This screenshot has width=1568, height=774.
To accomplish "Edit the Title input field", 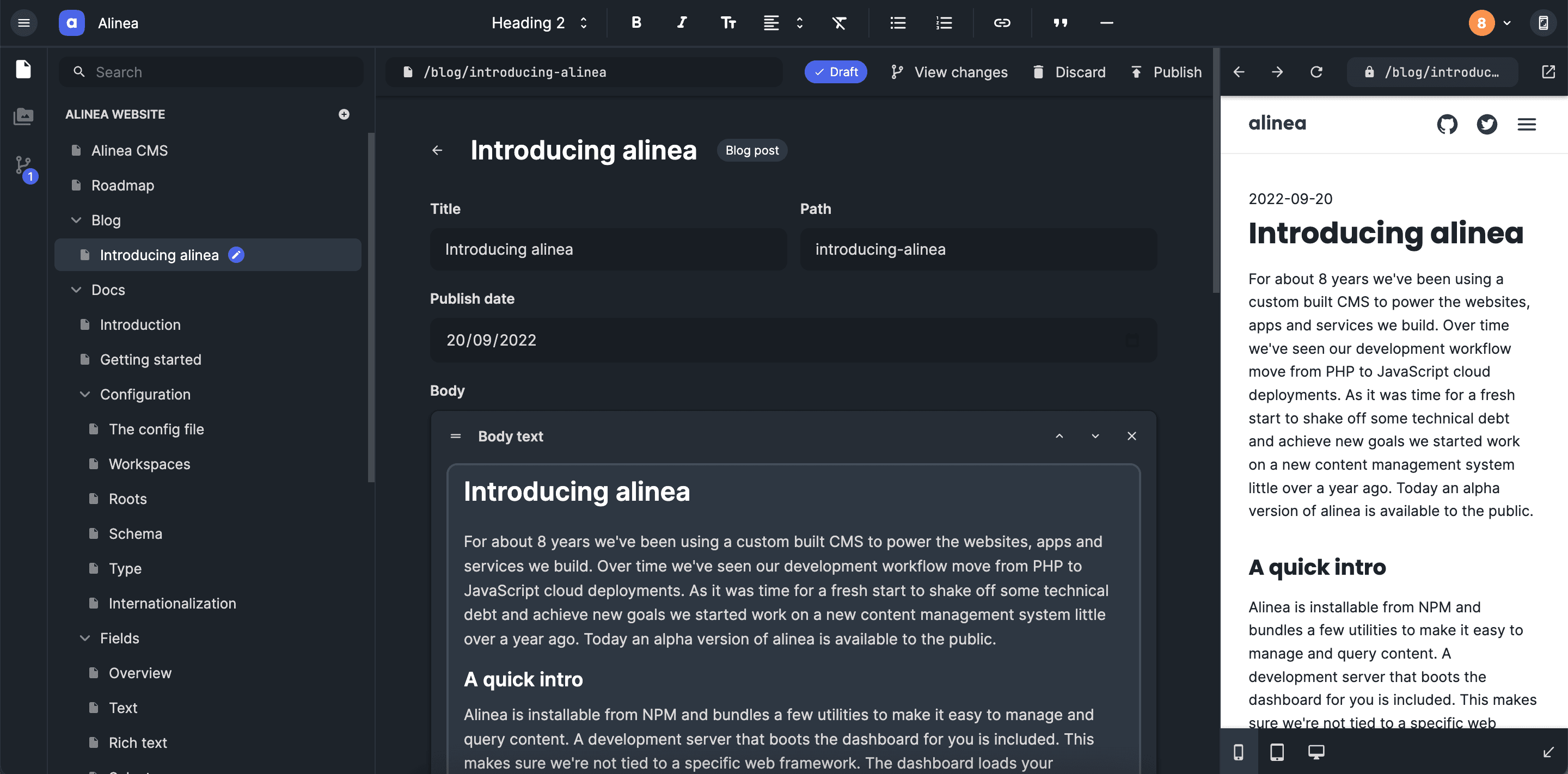I will click(x=609, y=249).
